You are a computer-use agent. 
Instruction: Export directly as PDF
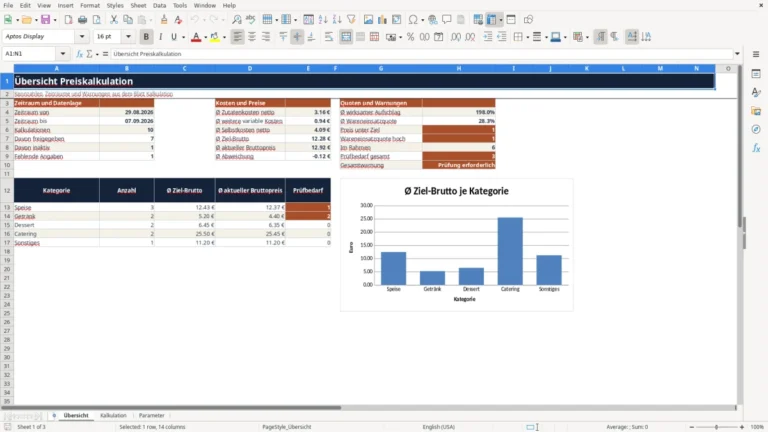(x=68, y=20)
